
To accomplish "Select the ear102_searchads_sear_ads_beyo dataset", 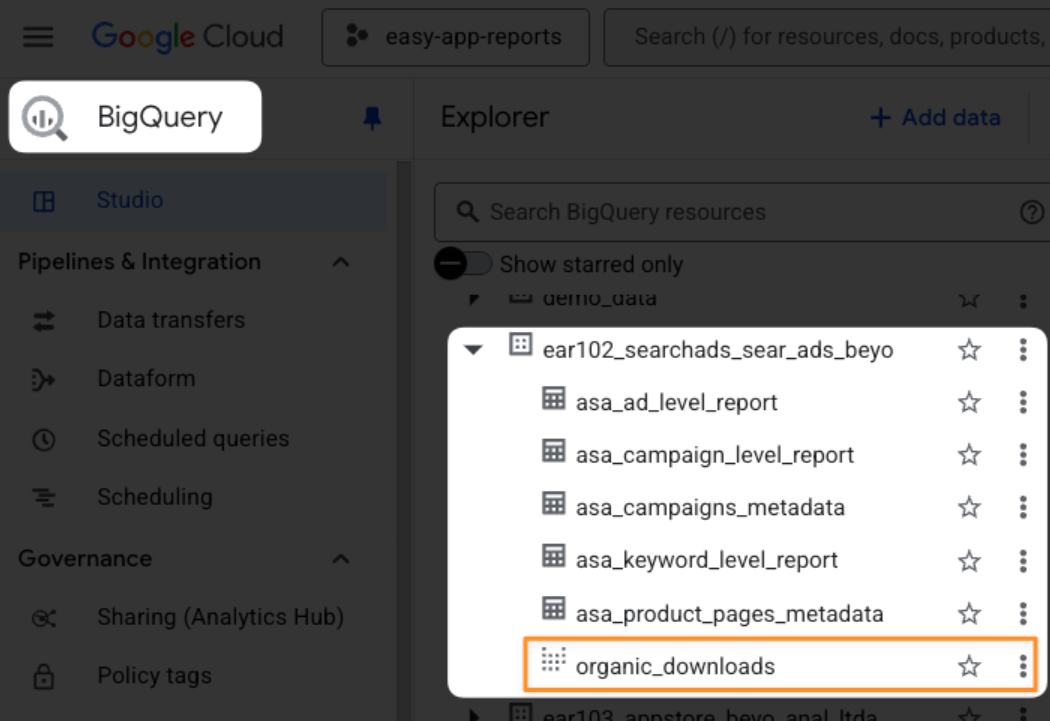I will [x=717, y=350].
